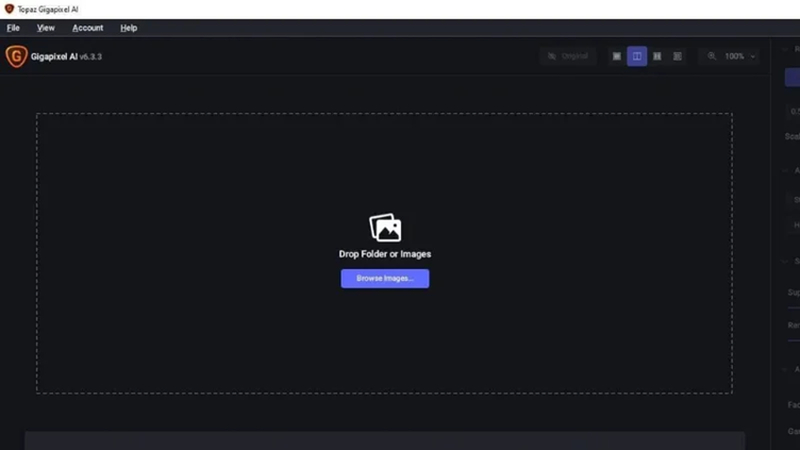Select split view layout icon
The image size is (800, 450).
pyautogui.click(x=637, y=56)
